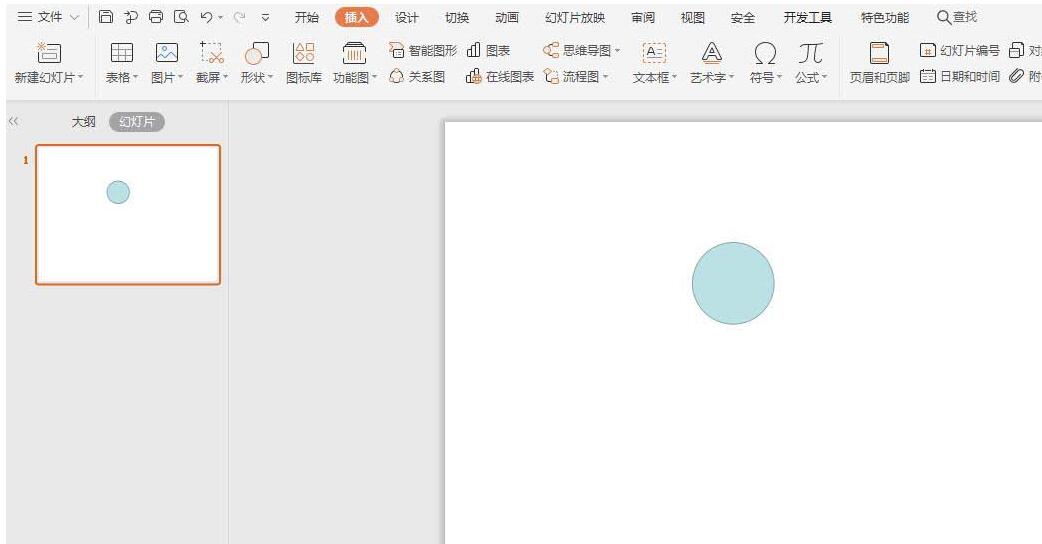Open the 动画 tab
Screen dimensions: 1042x544
[x=506, y=17]
